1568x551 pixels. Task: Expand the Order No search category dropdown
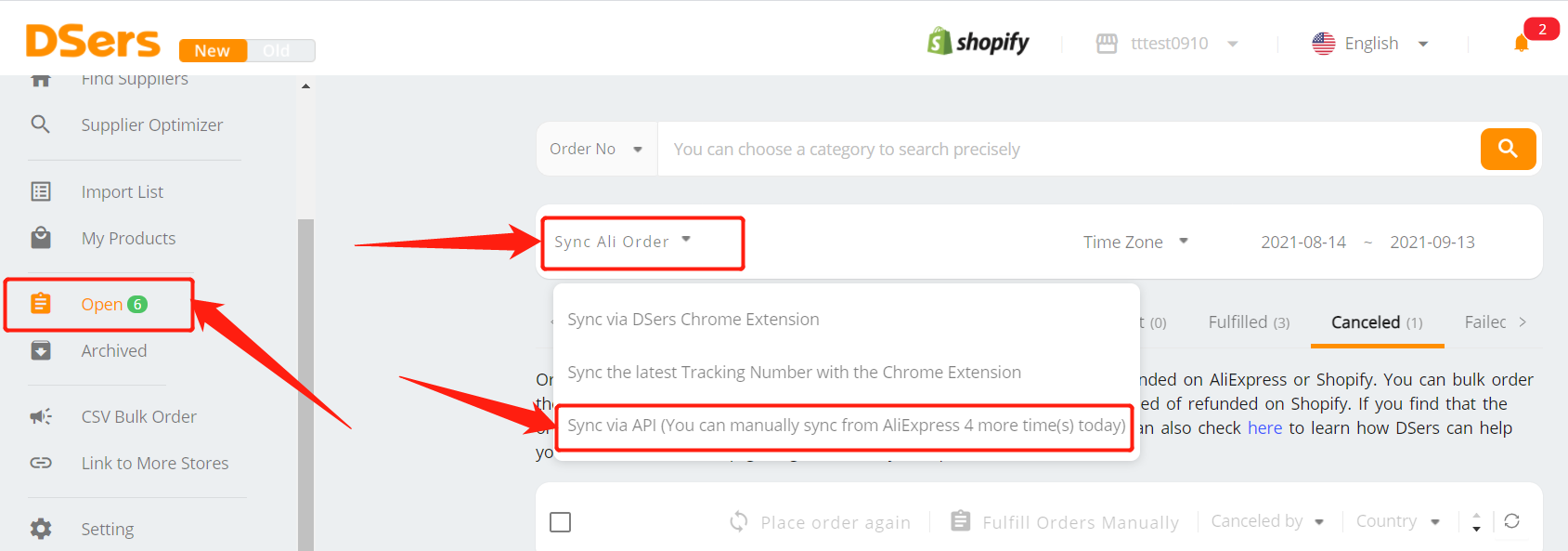click(596, 149)
